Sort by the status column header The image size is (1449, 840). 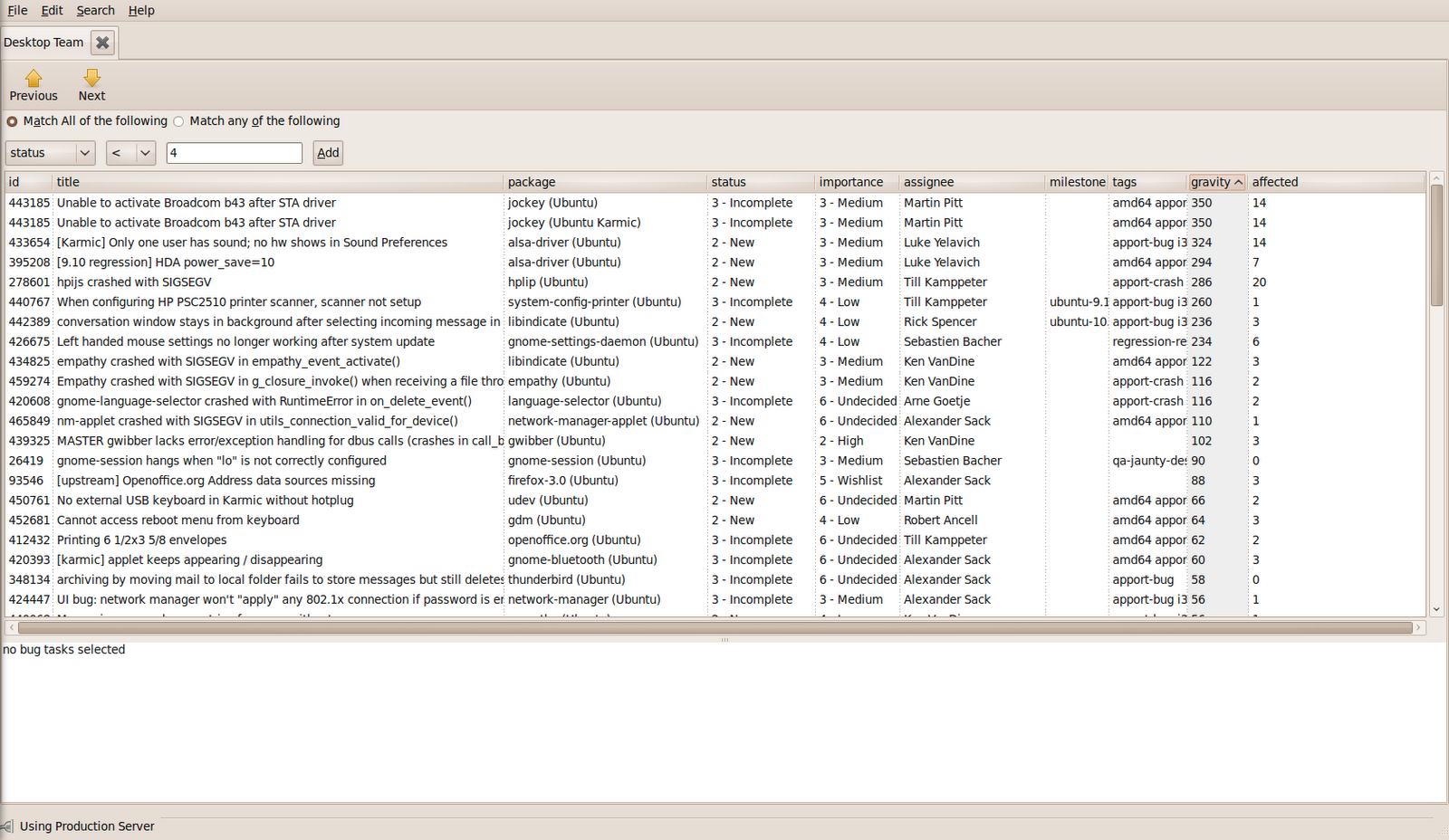point(761,182)
